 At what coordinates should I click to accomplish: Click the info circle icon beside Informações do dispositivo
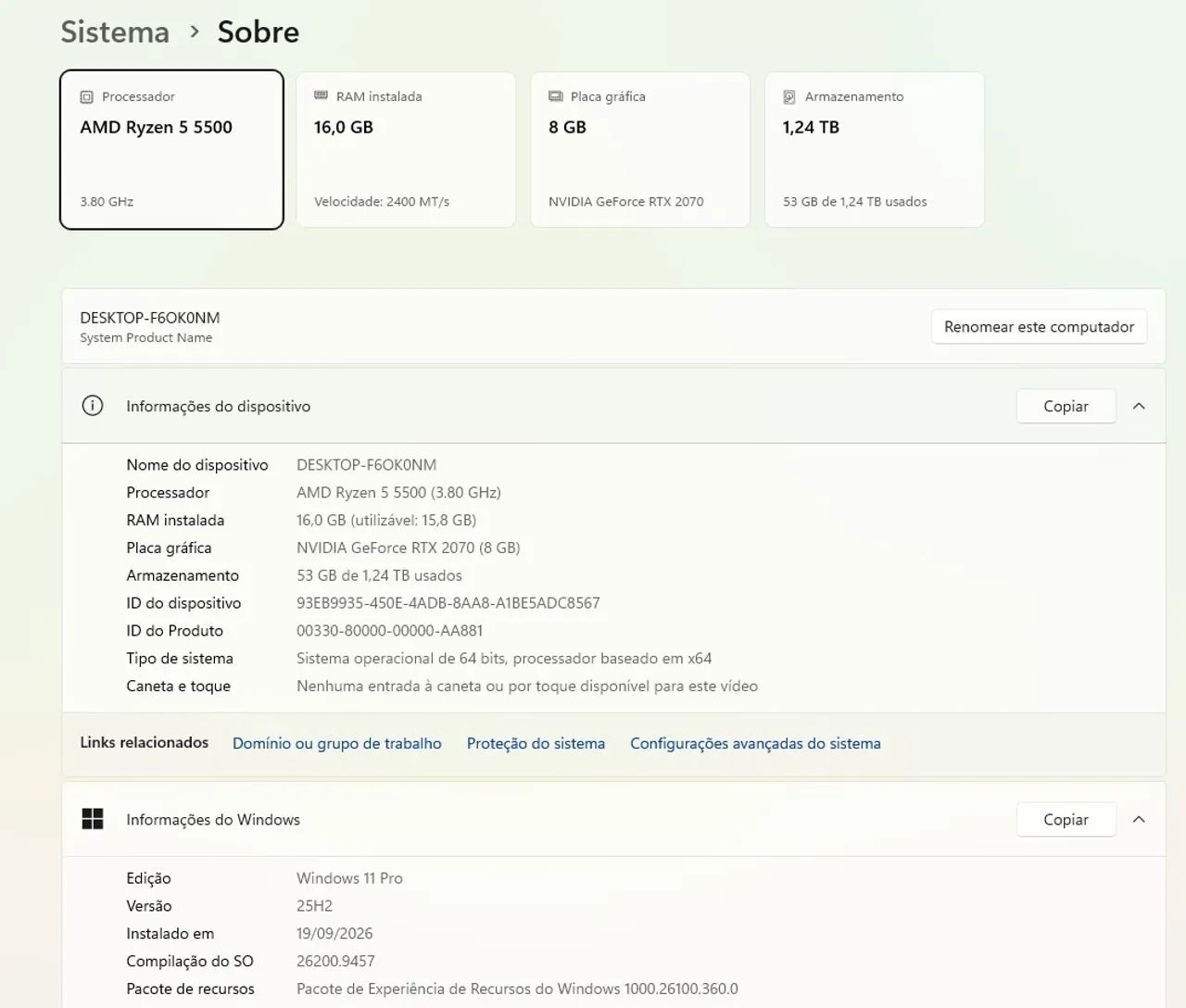(93, 406)
